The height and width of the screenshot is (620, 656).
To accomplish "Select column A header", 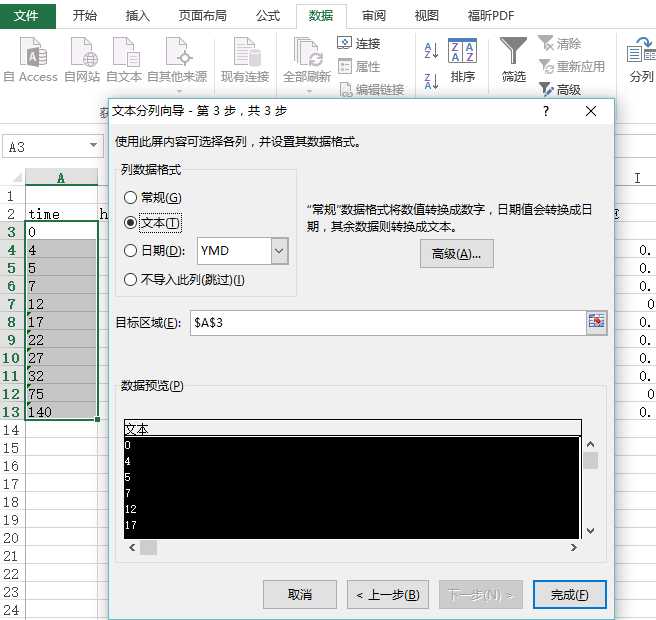I will tap(61, 177).
